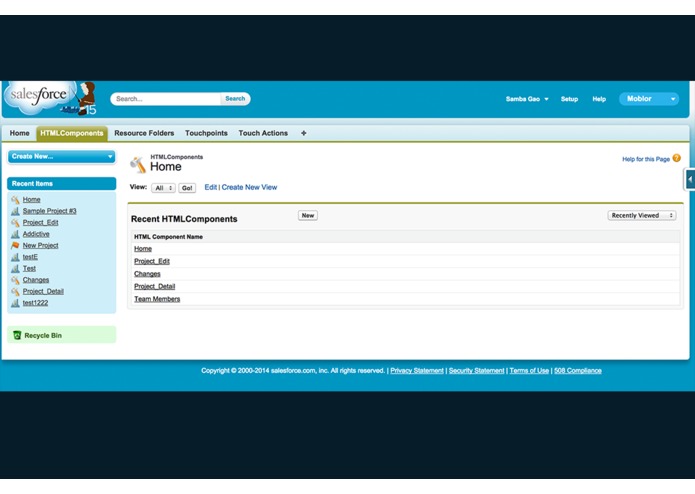This screenshot has width=695, height=494.
Task: Click the plus icon to add tabs
Action: click(304, 133)
